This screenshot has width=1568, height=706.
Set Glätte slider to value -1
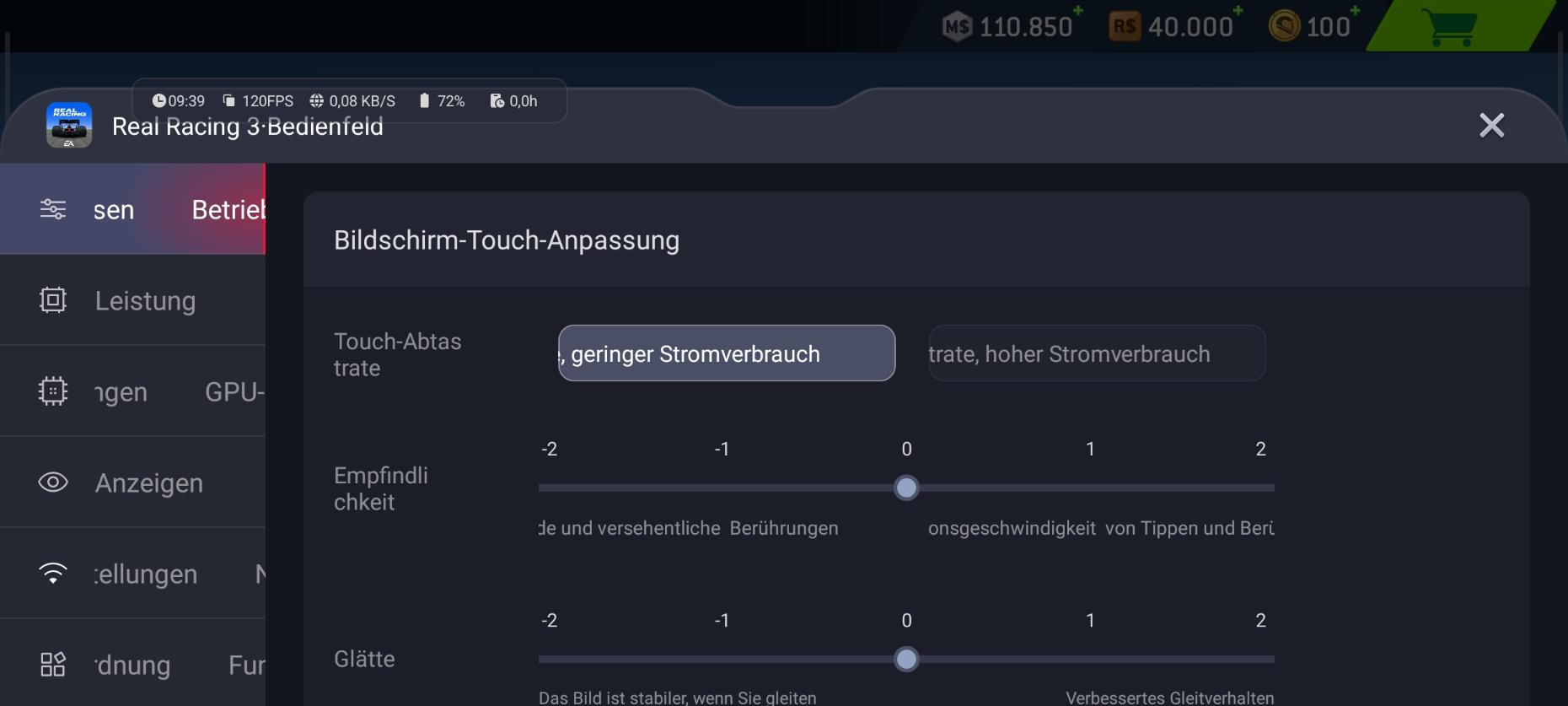(x=722, y=660)
